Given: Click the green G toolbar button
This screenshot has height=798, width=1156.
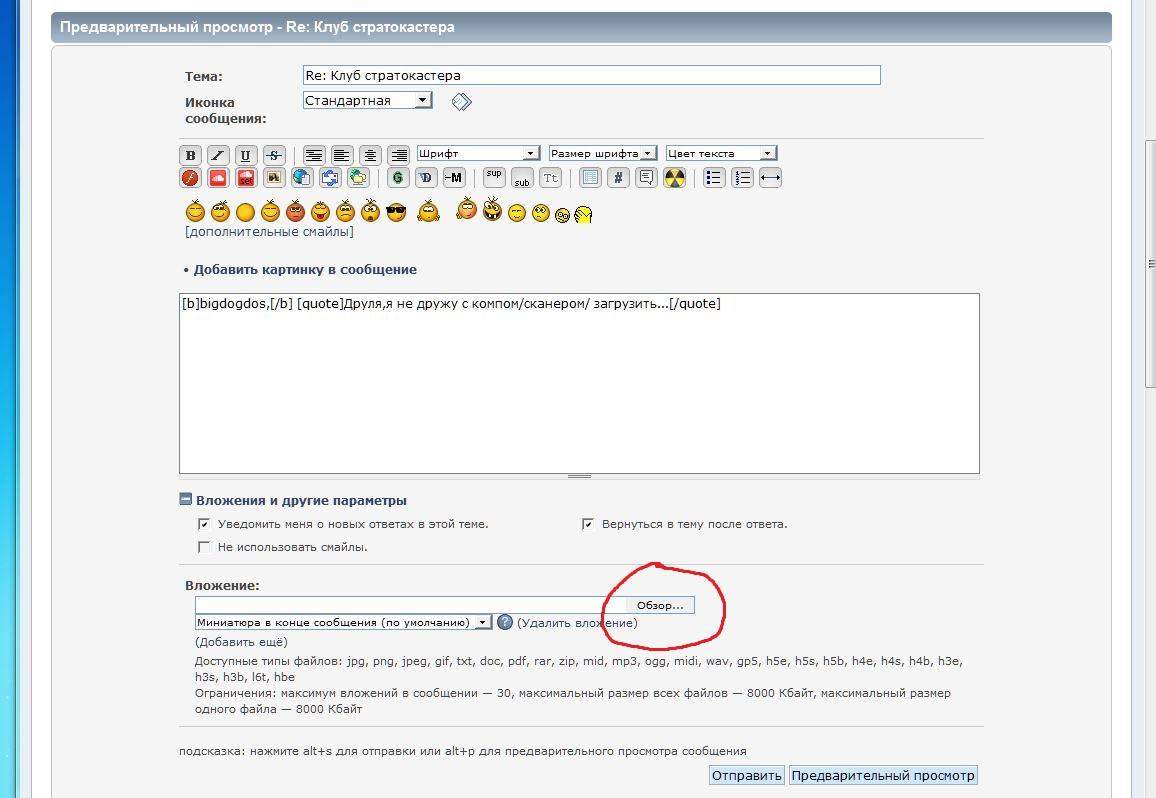Looking at the screenshot, I should point(398,178).
